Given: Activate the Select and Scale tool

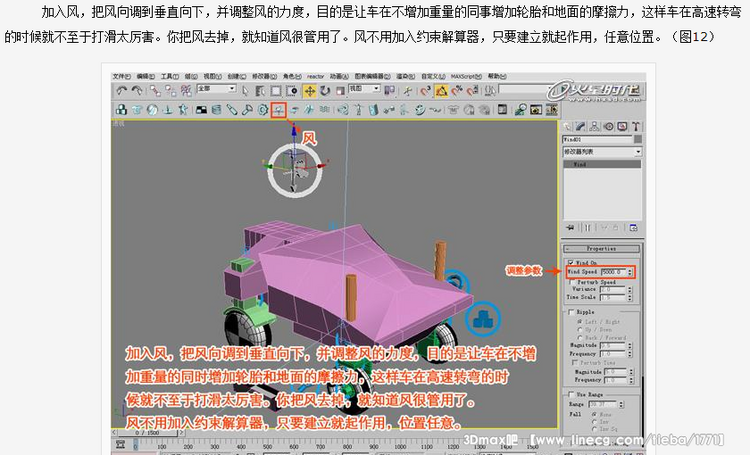Looking at the screenshot, I should [340, 90].
